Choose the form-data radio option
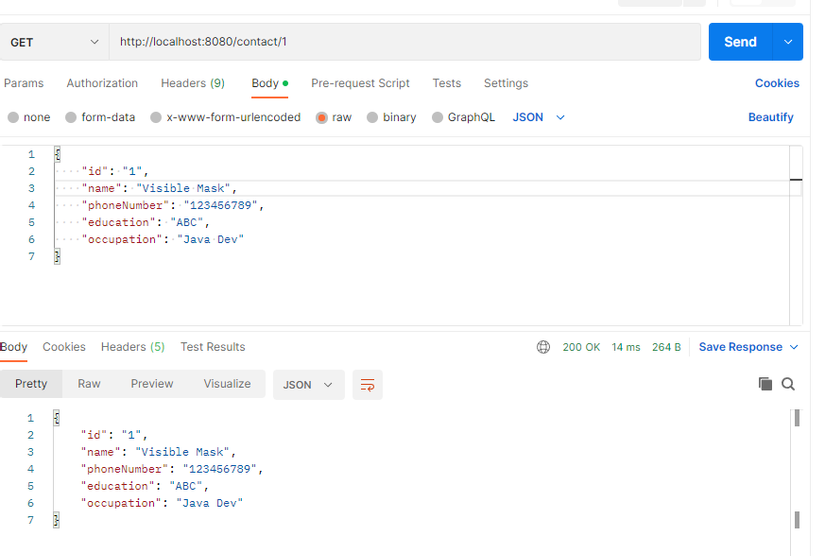Image resolution: width=825 pixels, height=556 pixels. pyautogui.click(x=71, y=117)
